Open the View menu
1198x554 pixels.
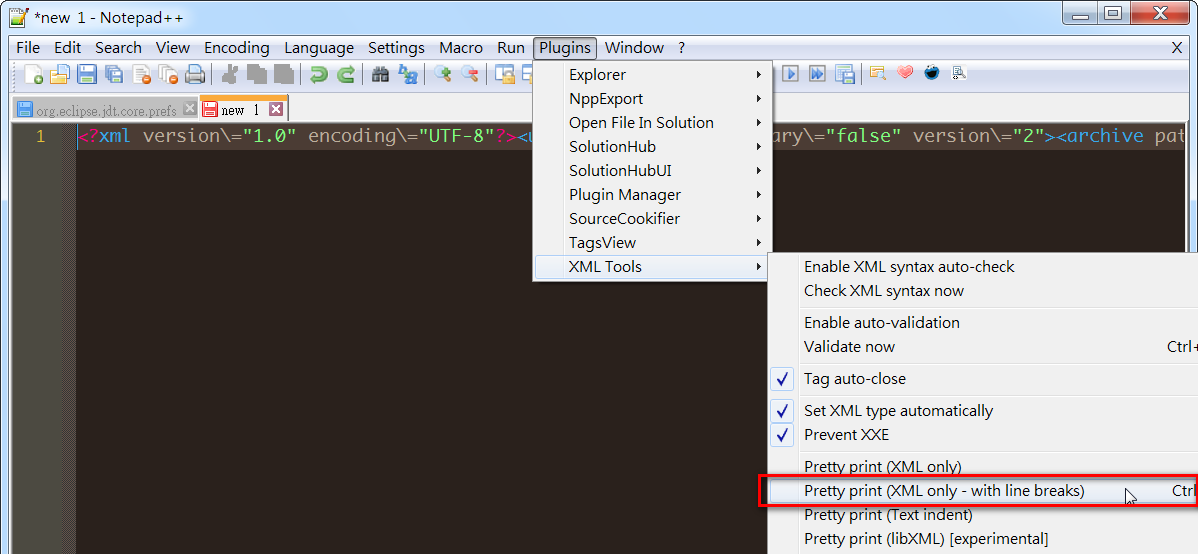pos(173,48)
